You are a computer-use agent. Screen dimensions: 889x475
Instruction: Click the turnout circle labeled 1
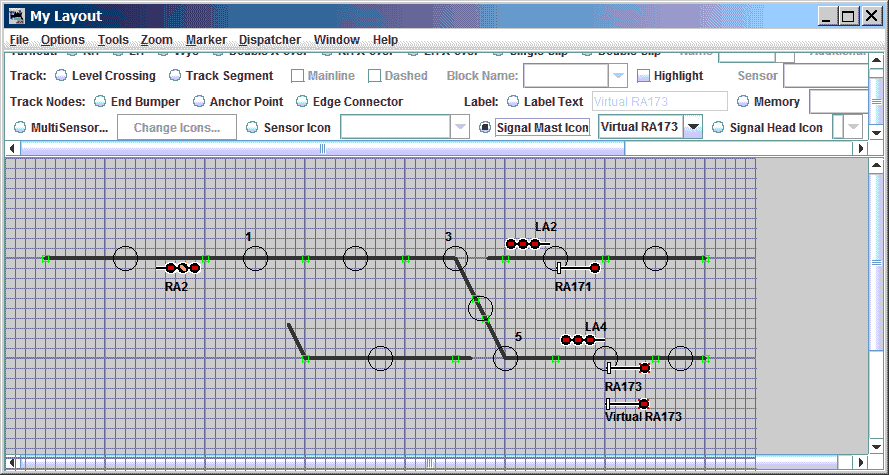(255, 259)
